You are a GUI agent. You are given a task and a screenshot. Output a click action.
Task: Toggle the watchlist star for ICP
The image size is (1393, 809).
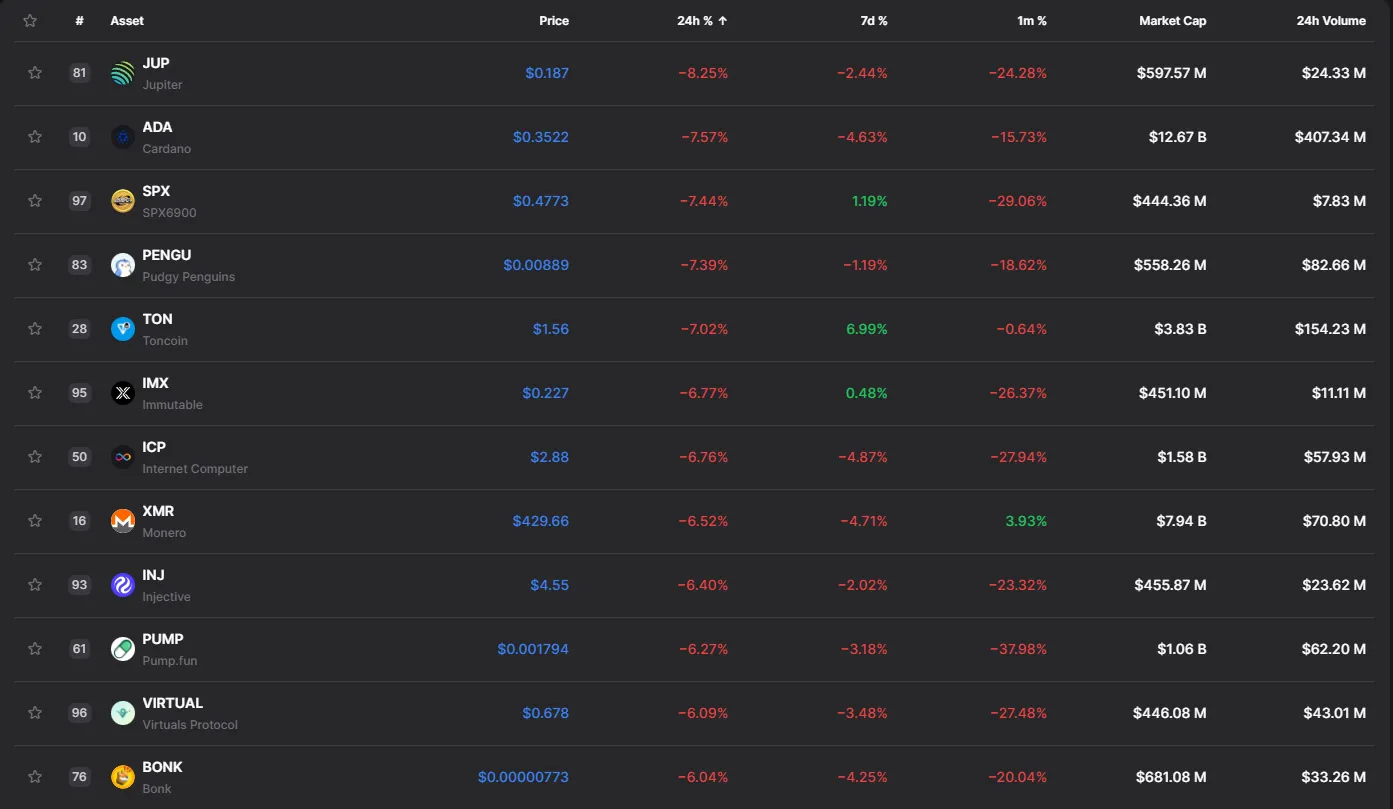point(35,457)
